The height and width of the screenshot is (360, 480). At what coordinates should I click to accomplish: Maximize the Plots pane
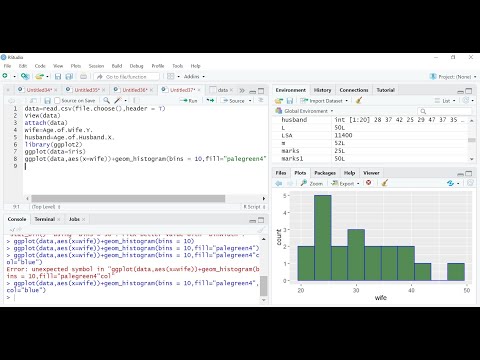pyautogui.click(x=469, y=173)
